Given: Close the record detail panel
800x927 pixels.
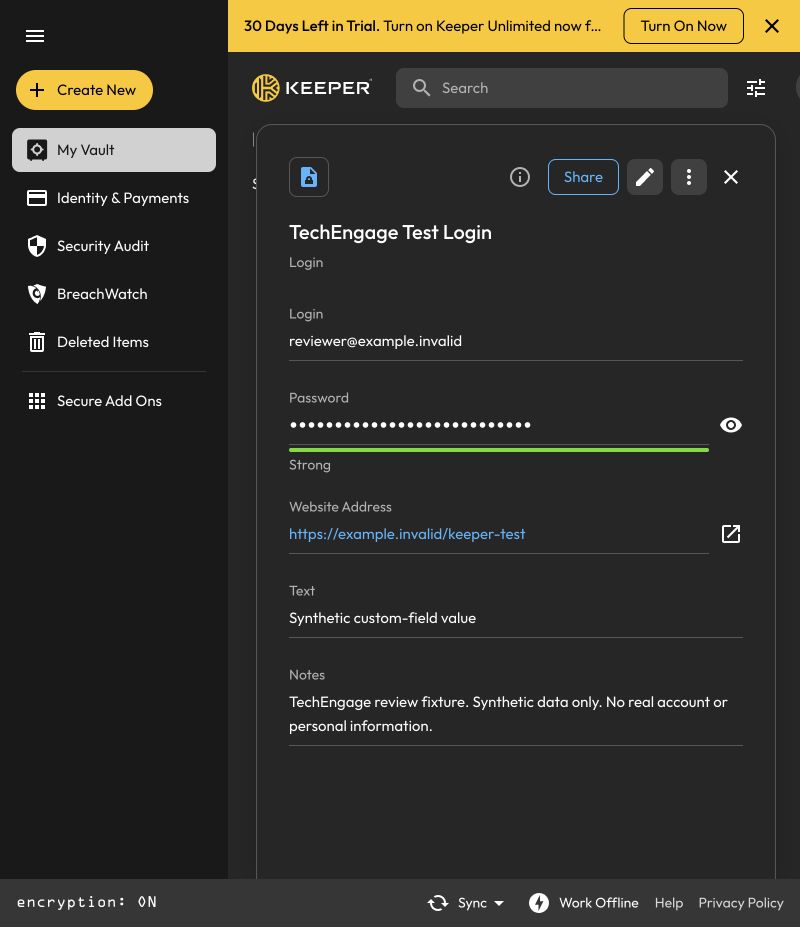Looking at the screenshot, I should [731, 177].
